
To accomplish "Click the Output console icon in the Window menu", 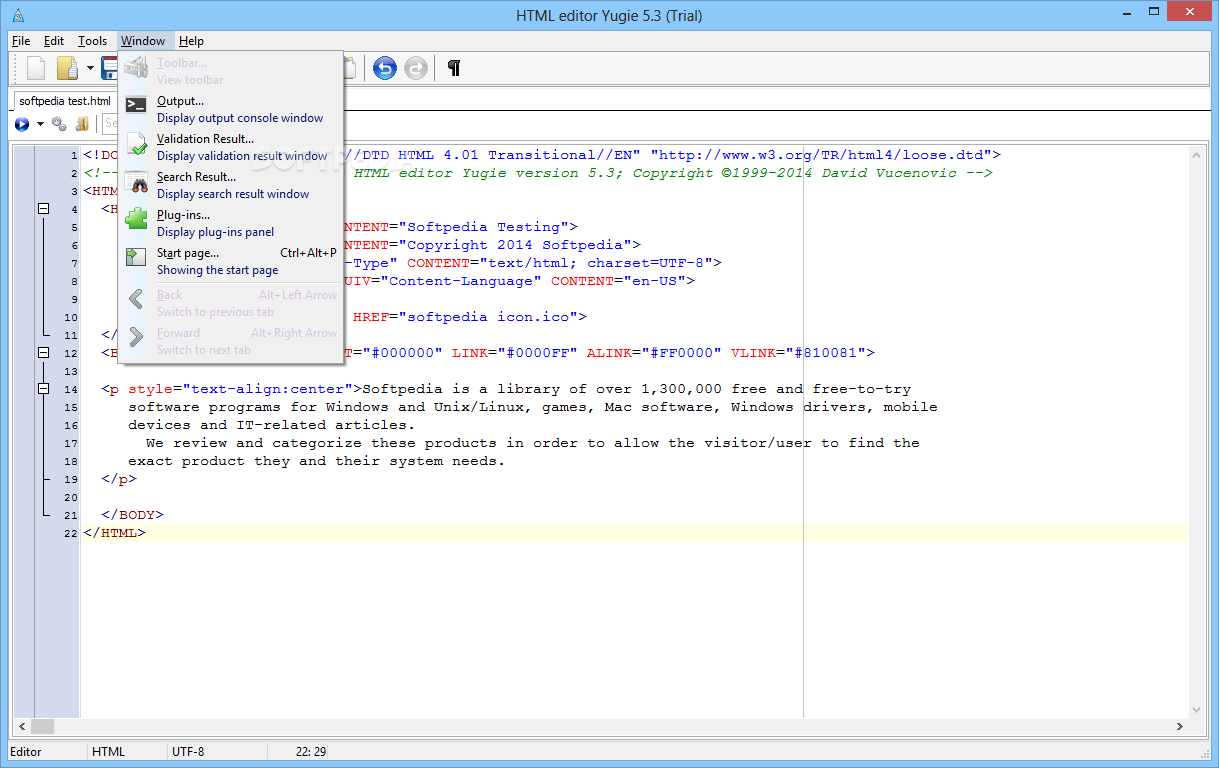I will 136,105.
